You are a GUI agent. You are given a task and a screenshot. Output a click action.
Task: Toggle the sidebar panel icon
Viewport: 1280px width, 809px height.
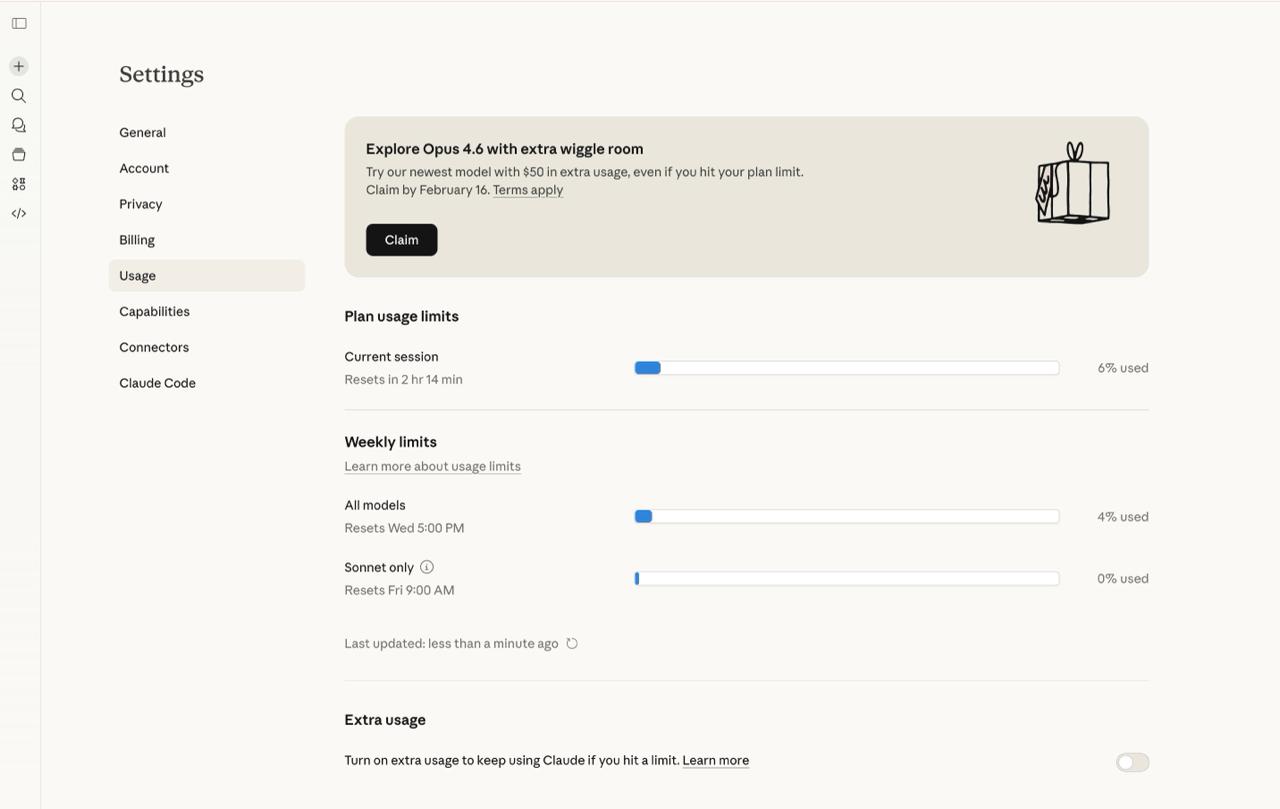(19, 23)
